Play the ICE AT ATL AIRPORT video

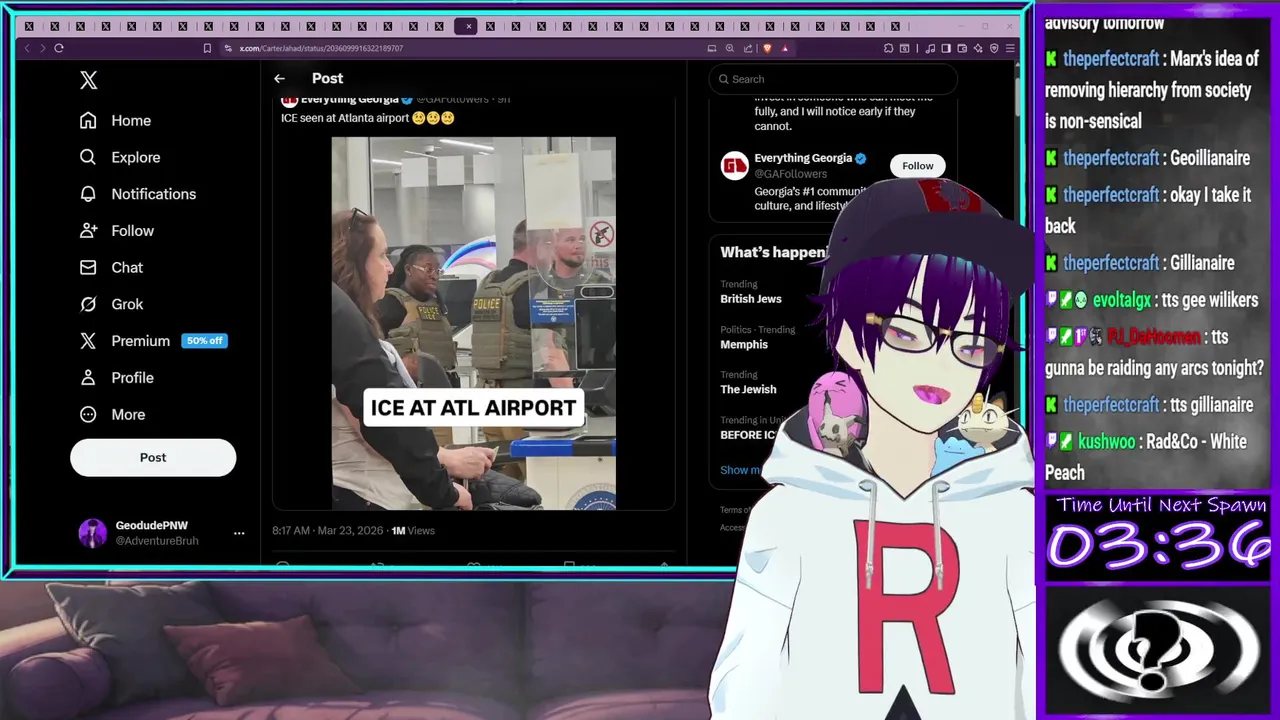473,323
